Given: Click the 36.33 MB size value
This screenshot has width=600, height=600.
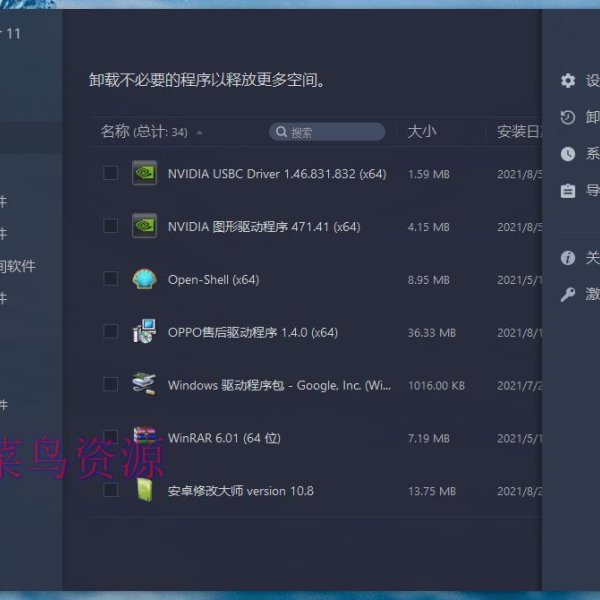Looking at the screenshot, I should [432, 333].
